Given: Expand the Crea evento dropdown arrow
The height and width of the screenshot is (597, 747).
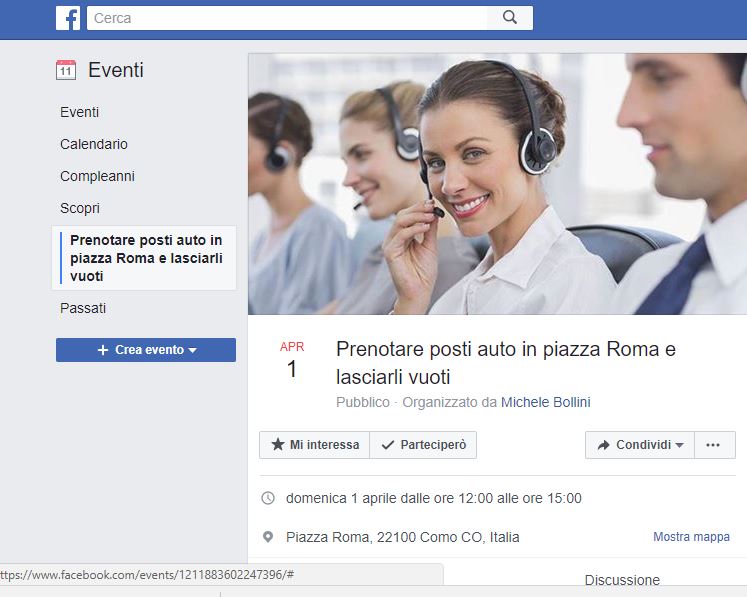Looking at the screenshot, I should (x=192, y=350).
